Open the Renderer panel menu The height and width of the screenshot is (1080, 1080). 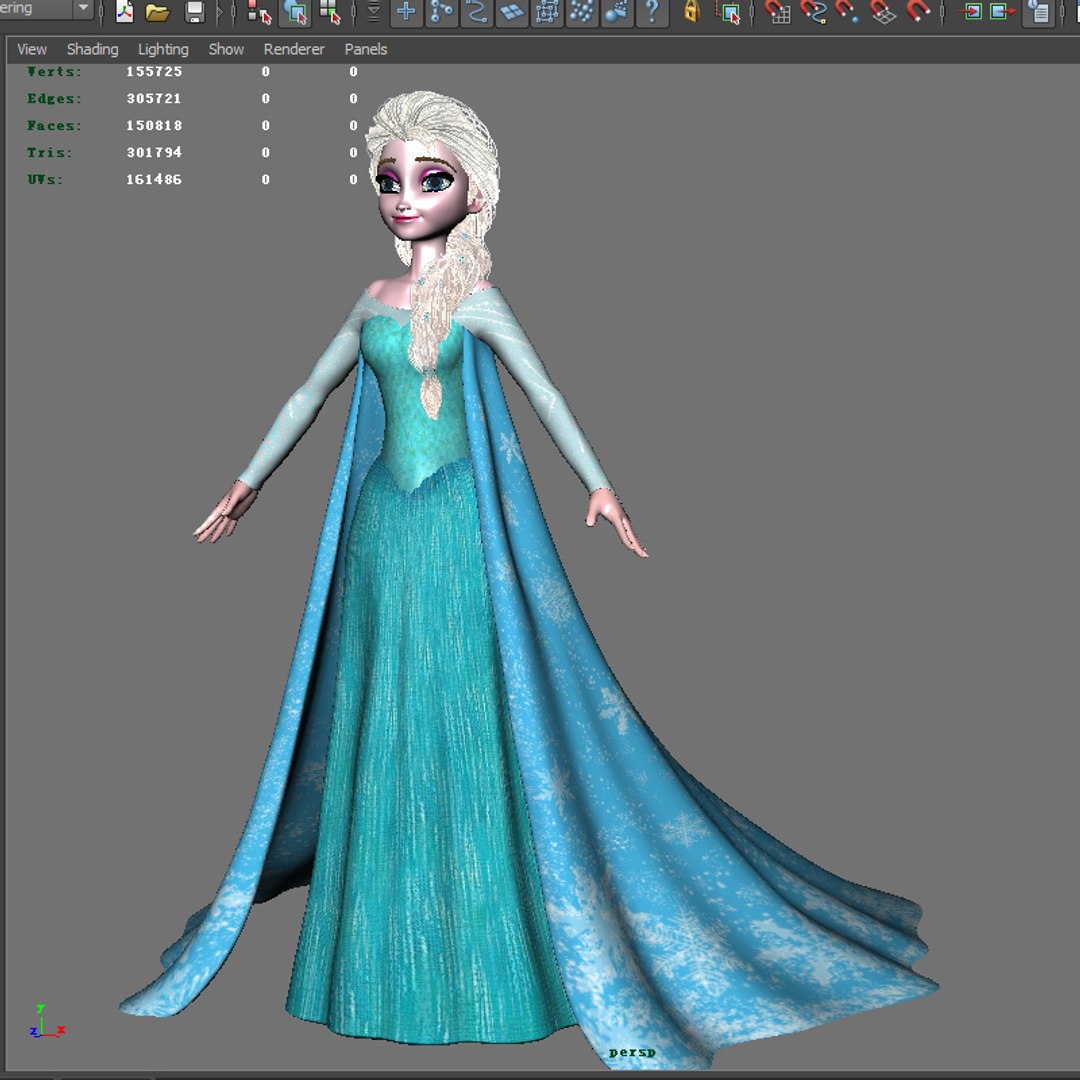pyautogui.click(x=293, y=49)
